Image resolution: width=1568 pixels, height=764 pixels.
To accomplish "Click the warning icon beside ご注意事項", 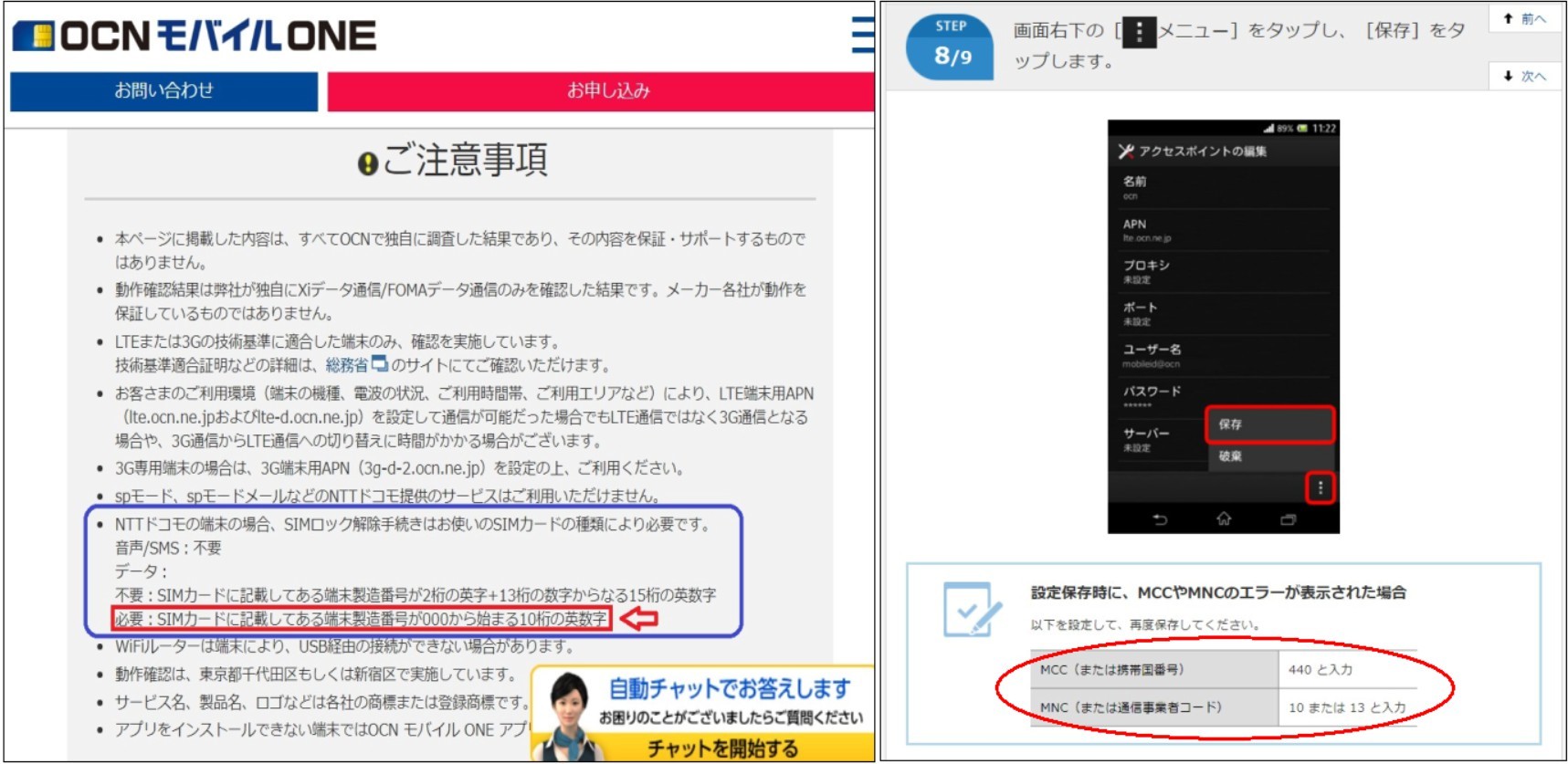I will (x=367, y=163).
